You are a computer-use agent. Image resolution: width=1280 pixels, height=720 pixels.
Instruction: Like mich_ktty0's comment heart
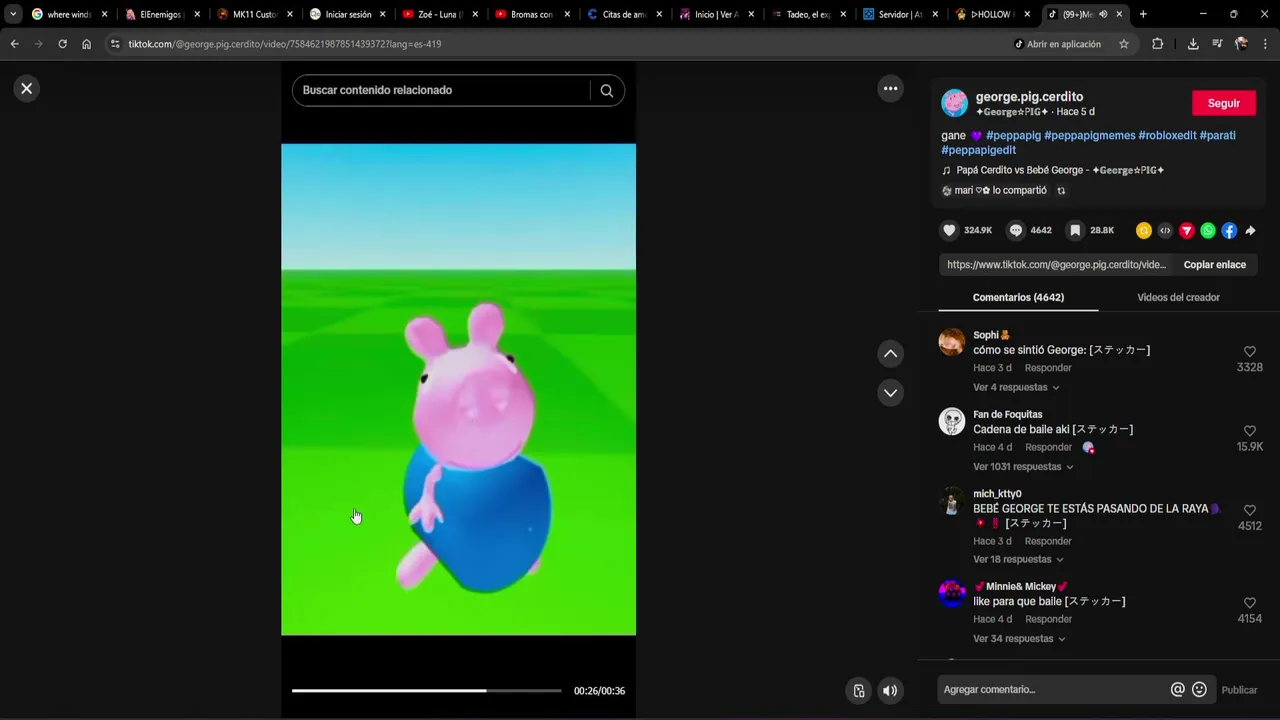[x=1250, y=510]
